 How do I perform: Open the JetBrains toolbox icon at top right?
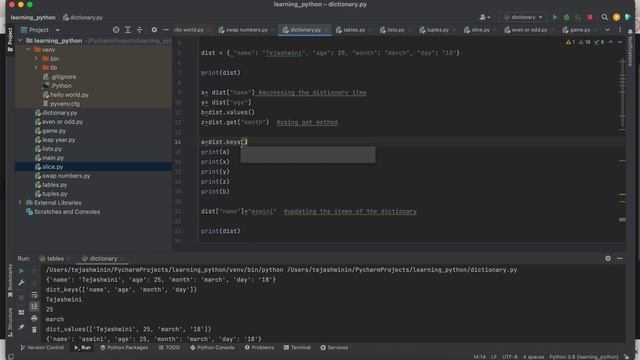pos(629,17)
